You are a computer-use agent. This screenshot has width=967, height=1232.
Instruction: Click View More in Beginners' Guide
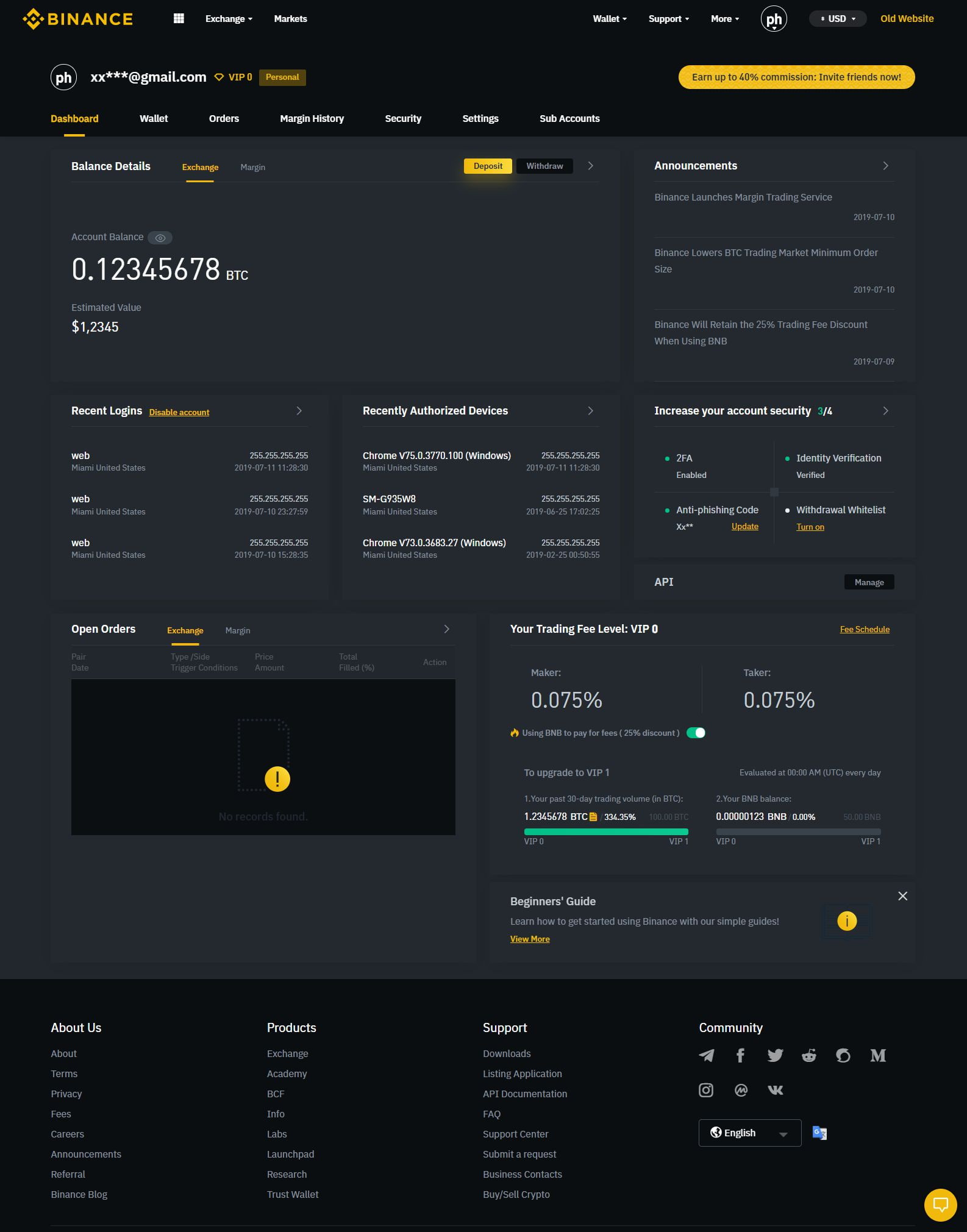[530, 939]
